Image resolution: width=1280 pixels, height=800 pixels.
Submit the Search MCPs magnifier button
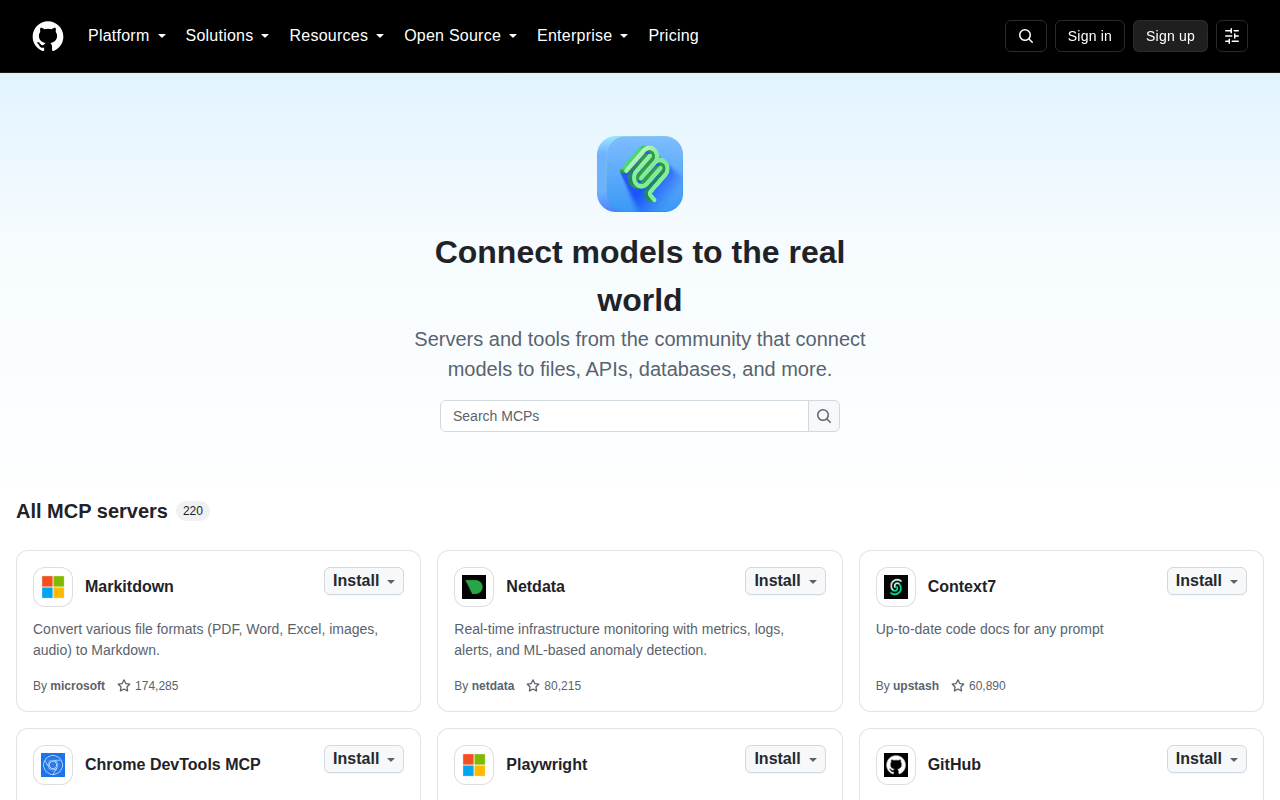[x=824, y=416]
